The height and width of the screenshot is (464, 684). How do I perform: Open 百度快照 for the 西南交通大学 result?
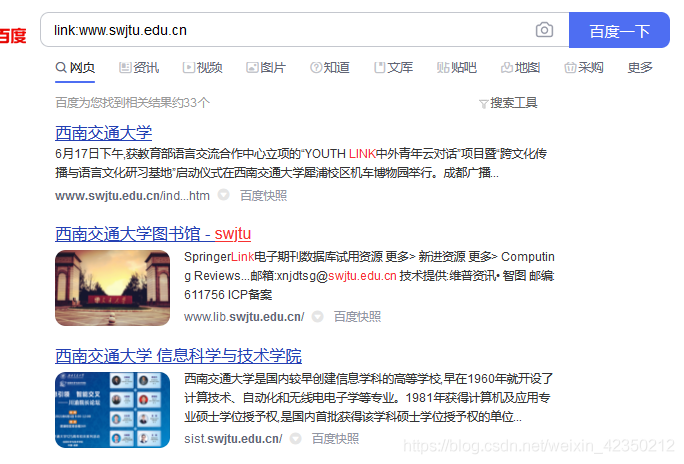pyautogui.click(x=263, y=196)
